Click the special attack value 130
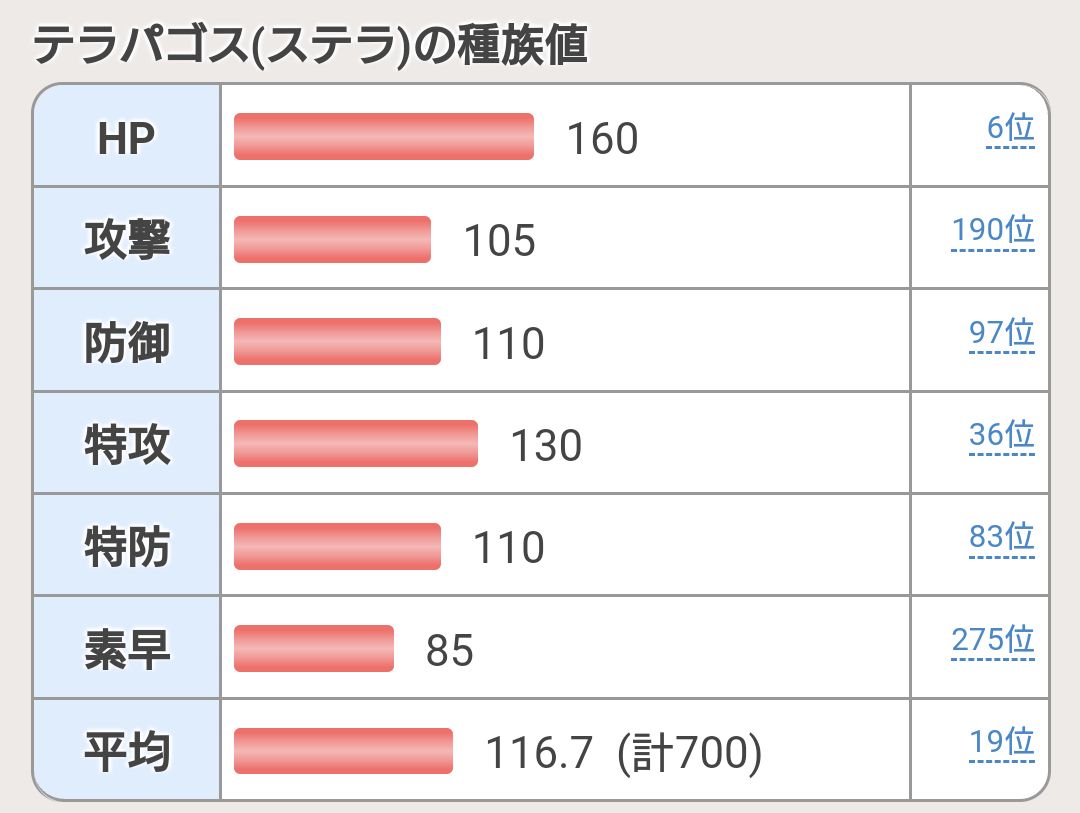This screenshot has width=1080, height=813. tap(546, 445)
